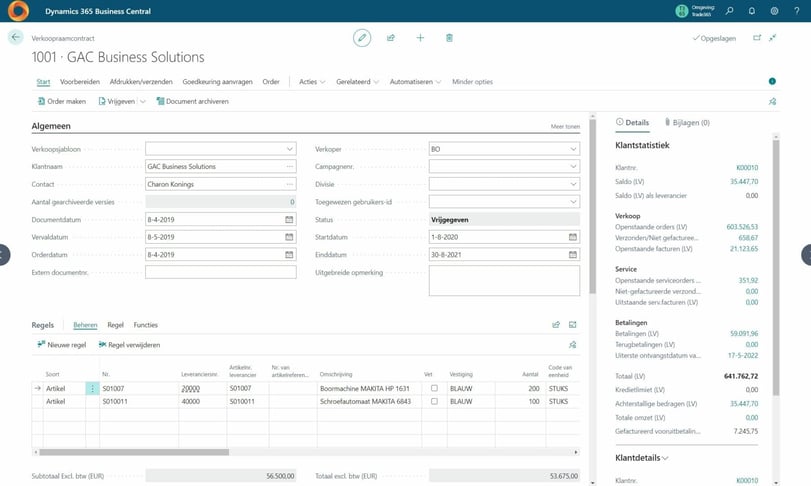Open Startdatum calendar picker
Image resolution: width=811 pixels, height=486 pixels.
573,237
